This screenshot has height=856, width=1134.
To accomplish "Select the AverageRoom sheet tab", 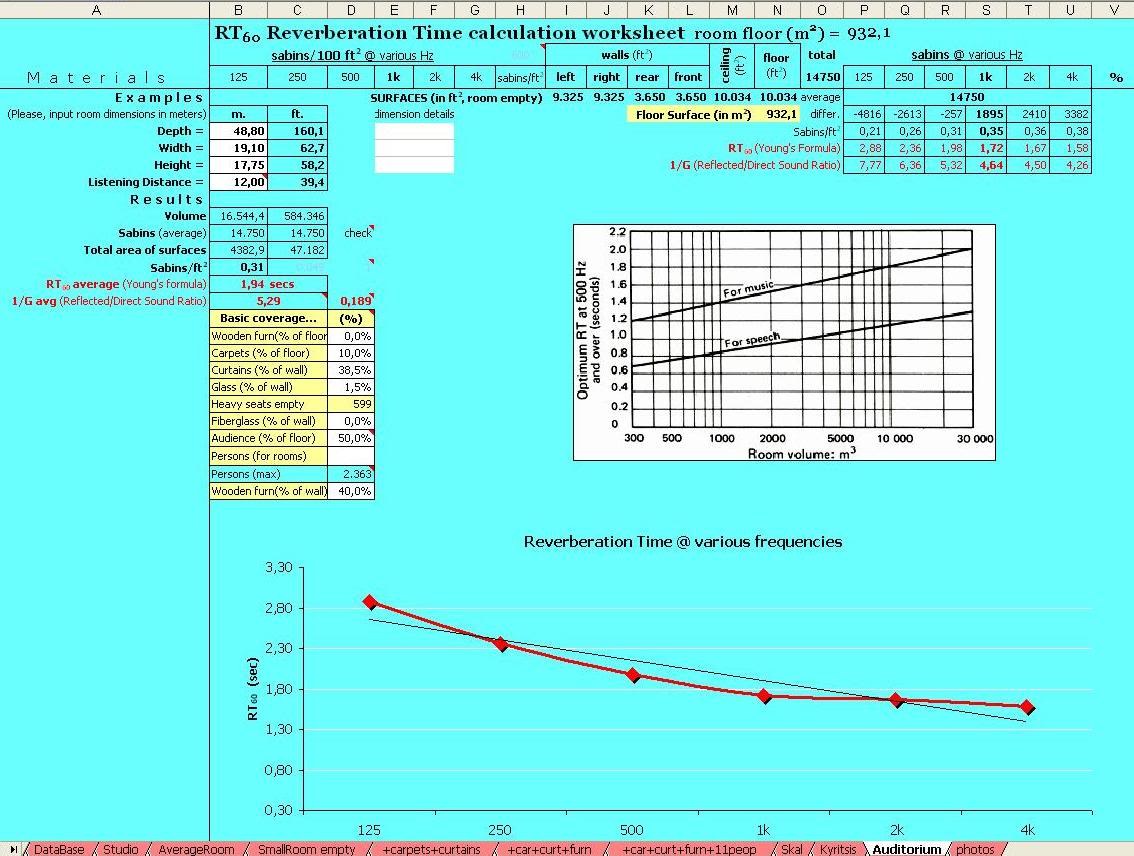I will pos(196,849).
